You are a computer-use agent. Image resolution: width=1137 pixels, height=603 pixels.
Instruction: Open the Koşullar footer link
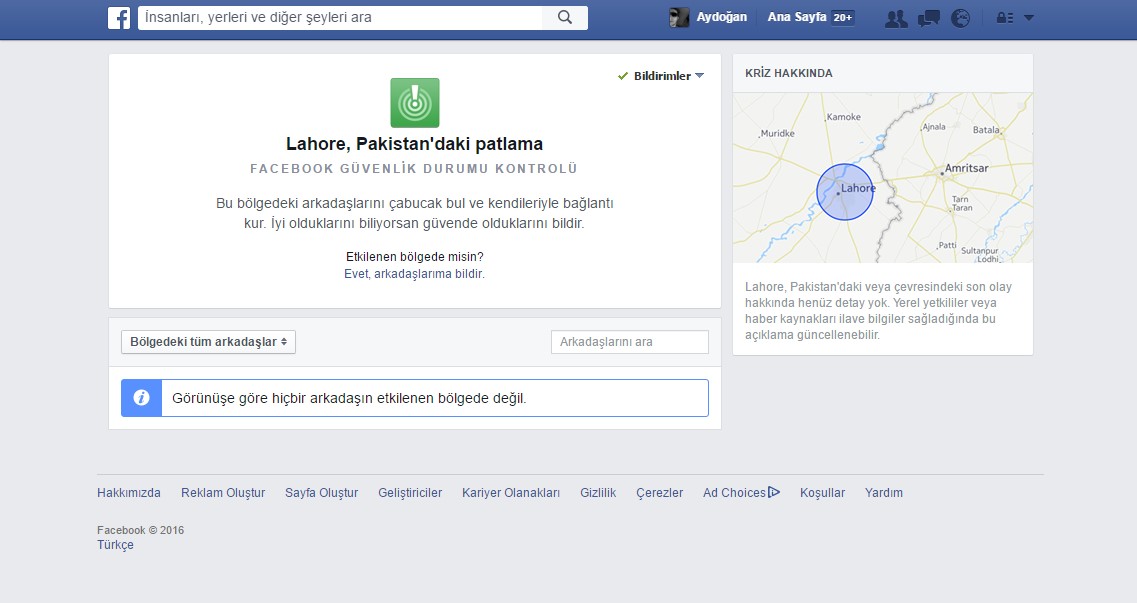822,493
